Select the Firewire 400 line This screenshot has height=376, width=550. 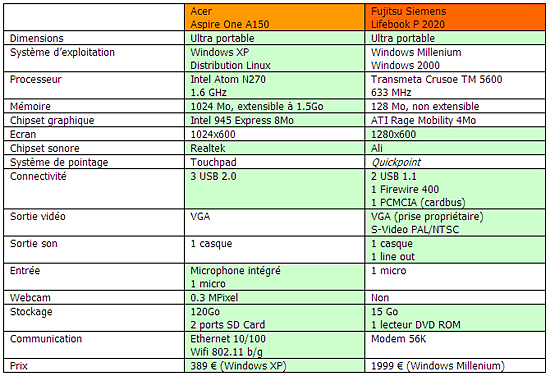(x=405, y=189)
